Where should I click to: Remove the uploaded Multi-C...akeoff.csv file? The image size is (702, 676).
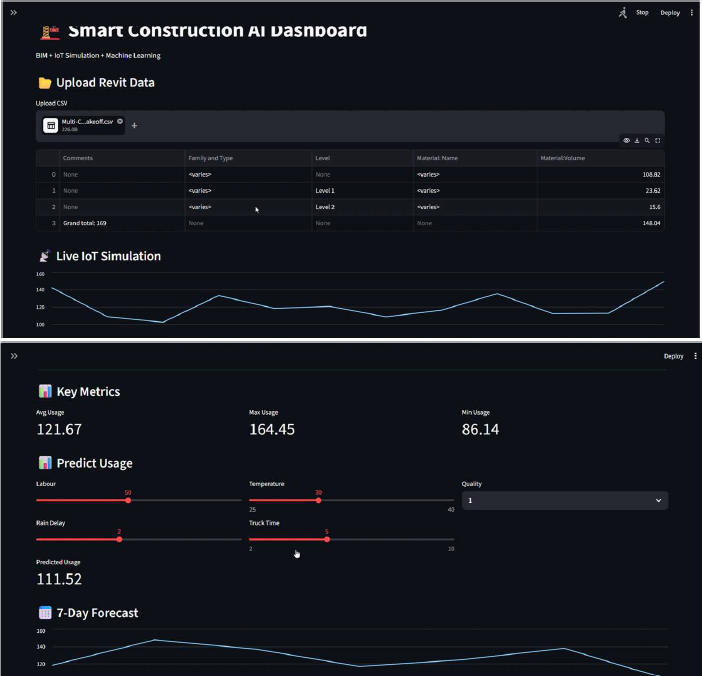(x=120, y=121)
